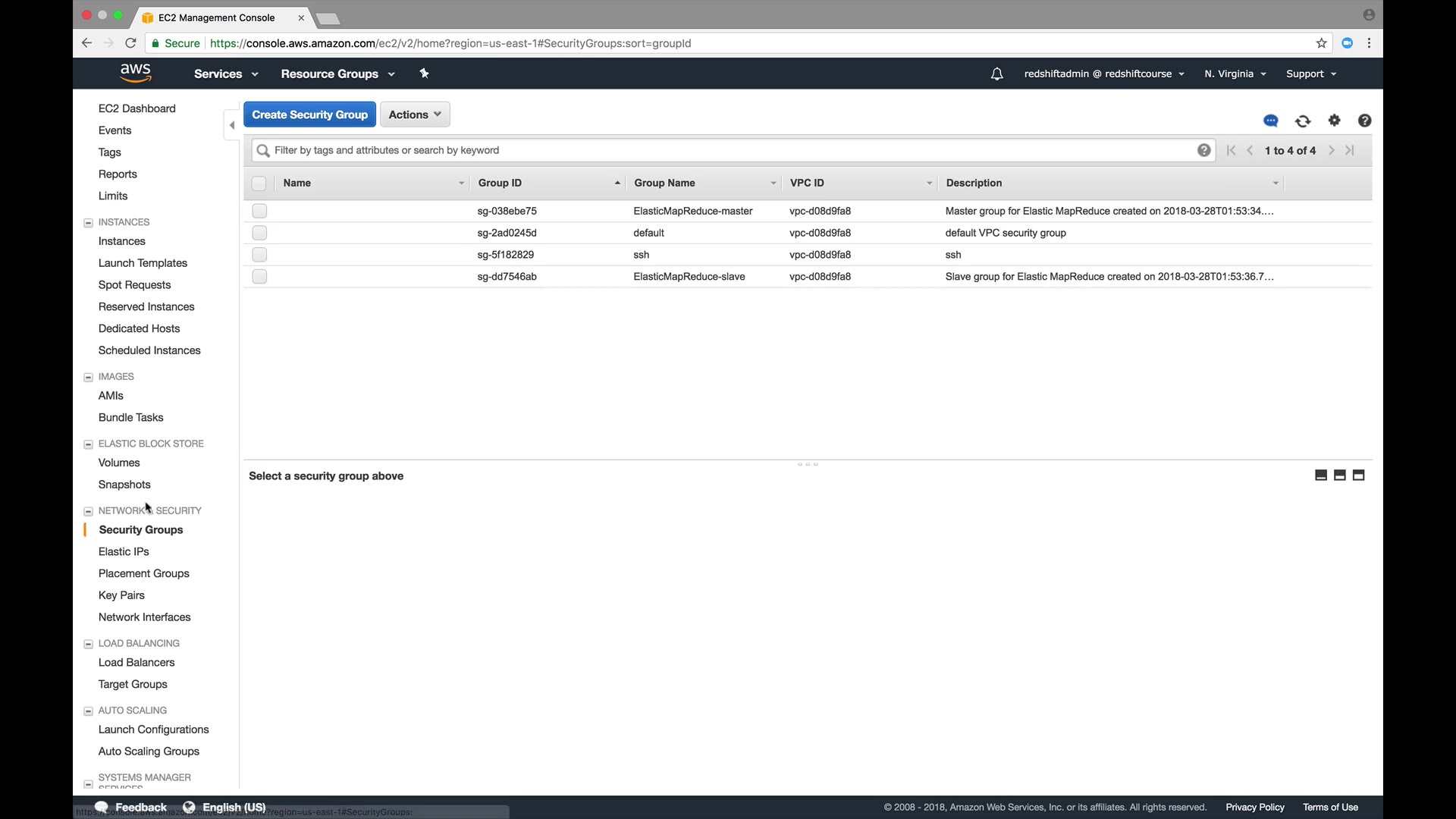Open the Services menu
Screen dimensions: 1456x819
pyautogui.click(x=225, y=74)
